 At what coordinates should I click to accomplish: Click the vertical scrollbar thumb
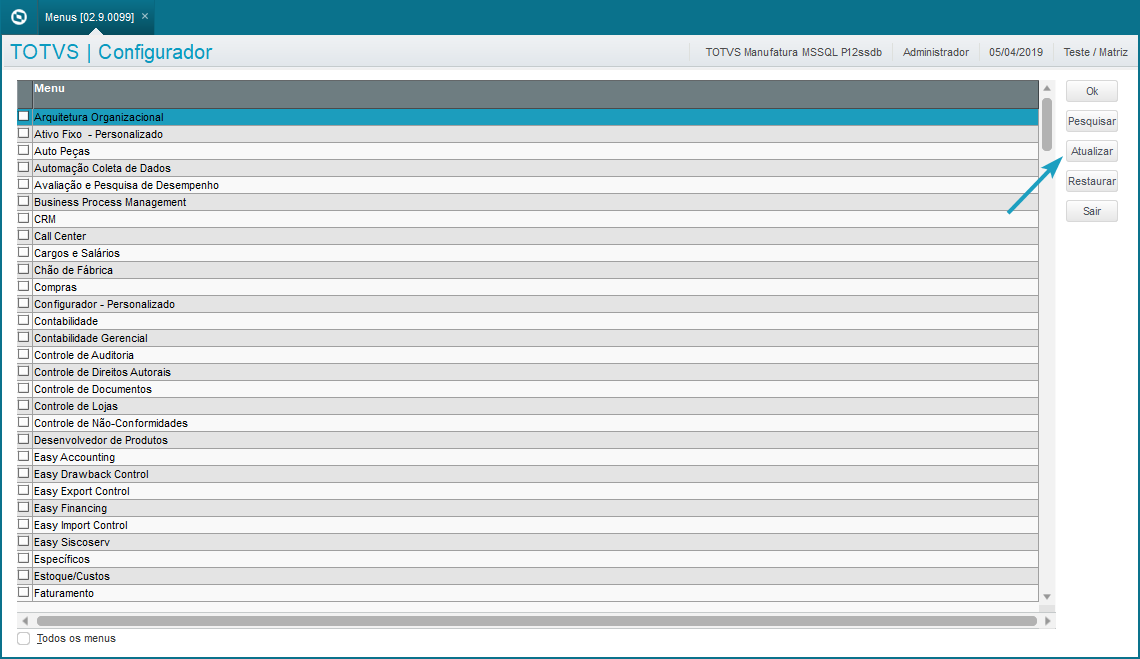[1047, 124]
